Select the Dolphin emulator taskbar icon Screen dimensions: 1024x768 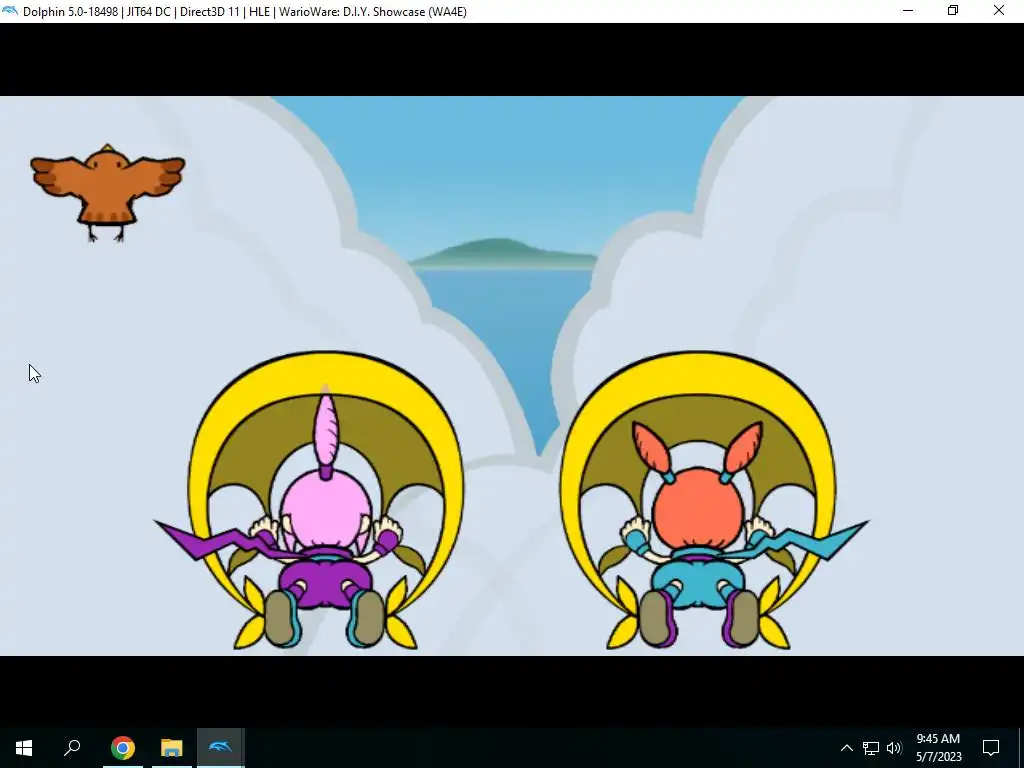click(221, 748)
